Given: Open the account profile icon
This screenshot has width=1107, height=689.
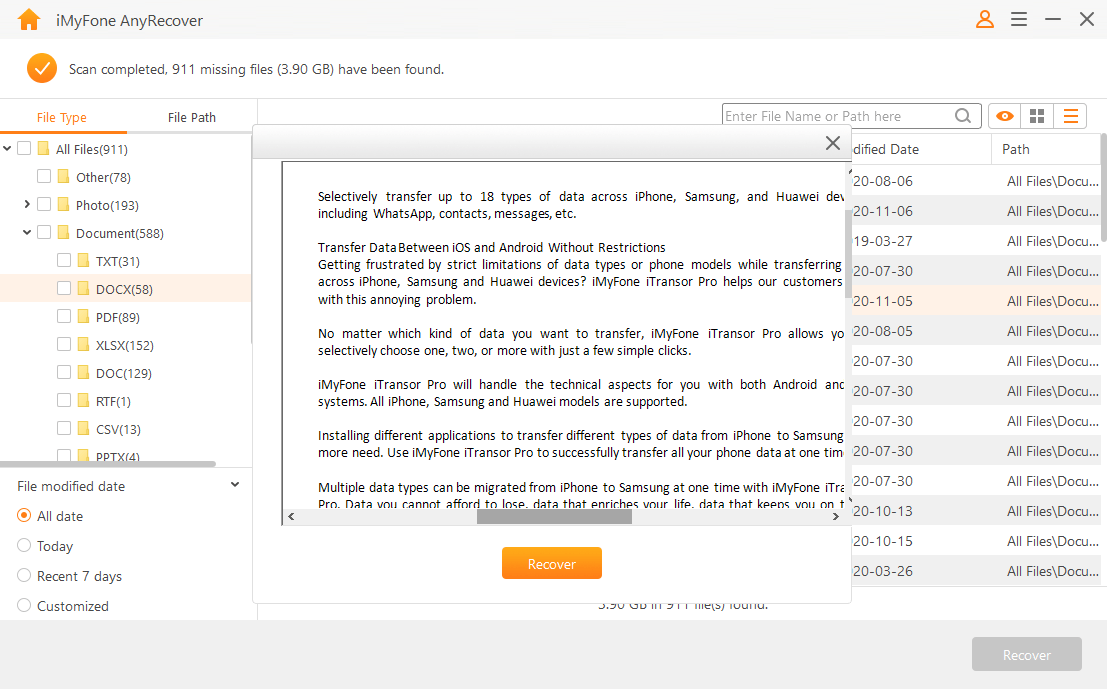Looking at the screenshot, I should point(984,19).
